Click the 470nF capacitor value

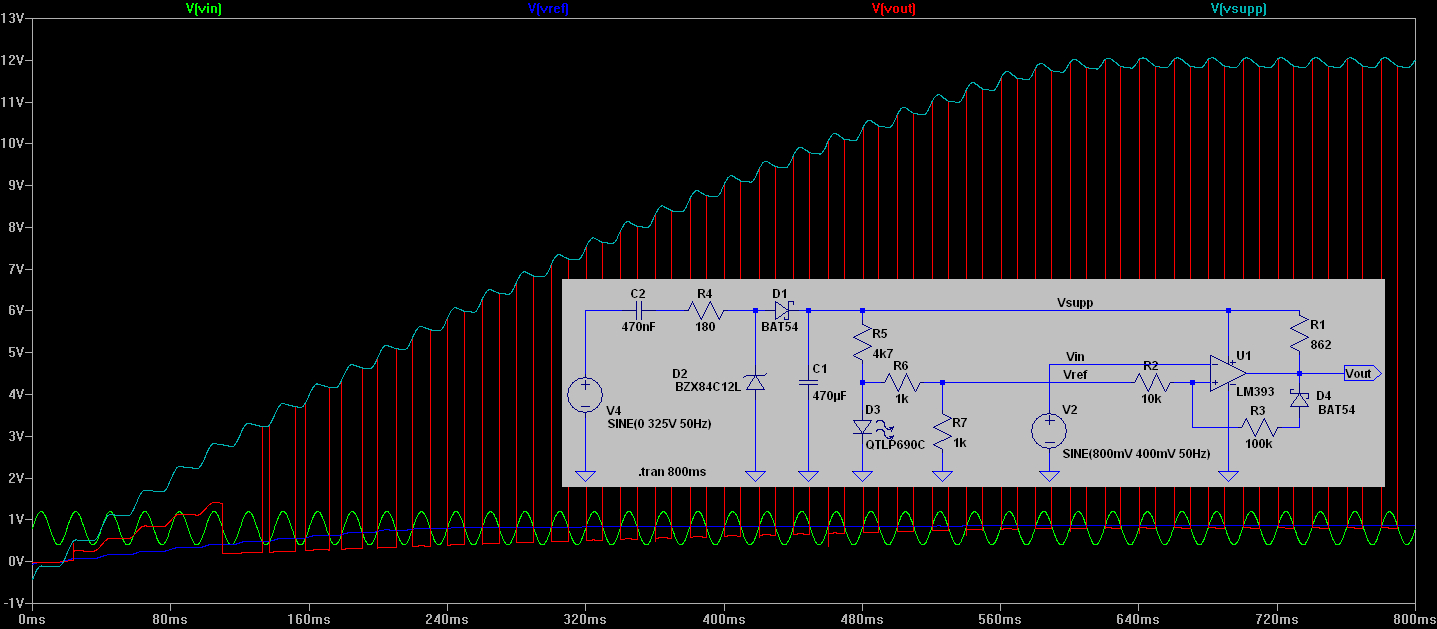tap(639, 327)
